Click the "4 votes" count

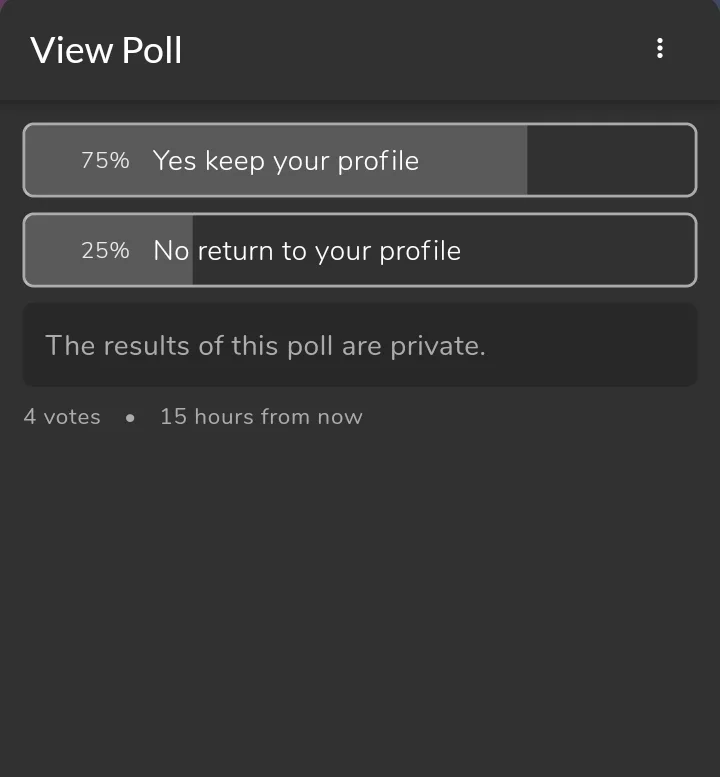pos(62,417)
